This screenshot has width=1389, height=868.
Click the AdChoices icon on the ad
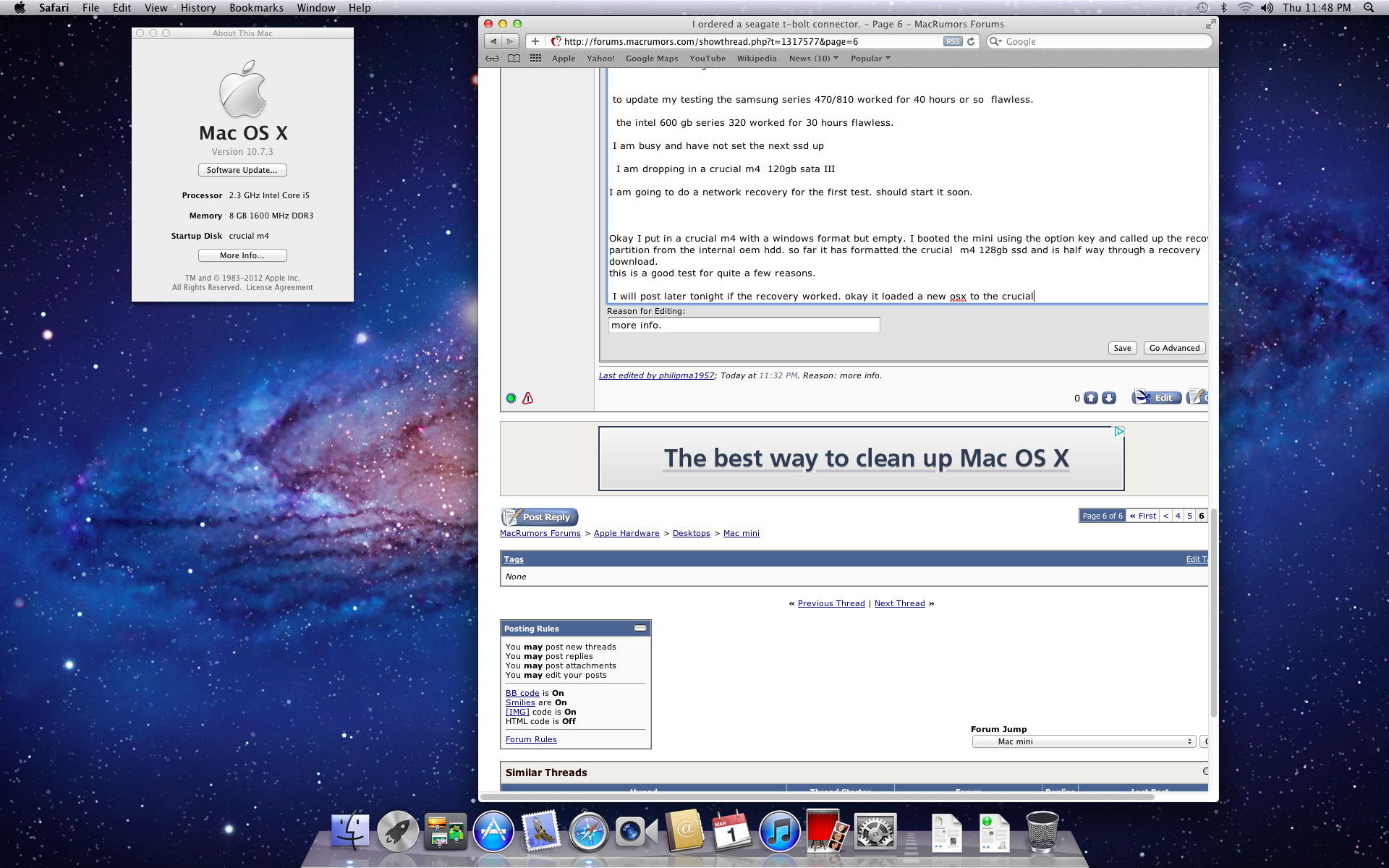tap(1119, 431)
